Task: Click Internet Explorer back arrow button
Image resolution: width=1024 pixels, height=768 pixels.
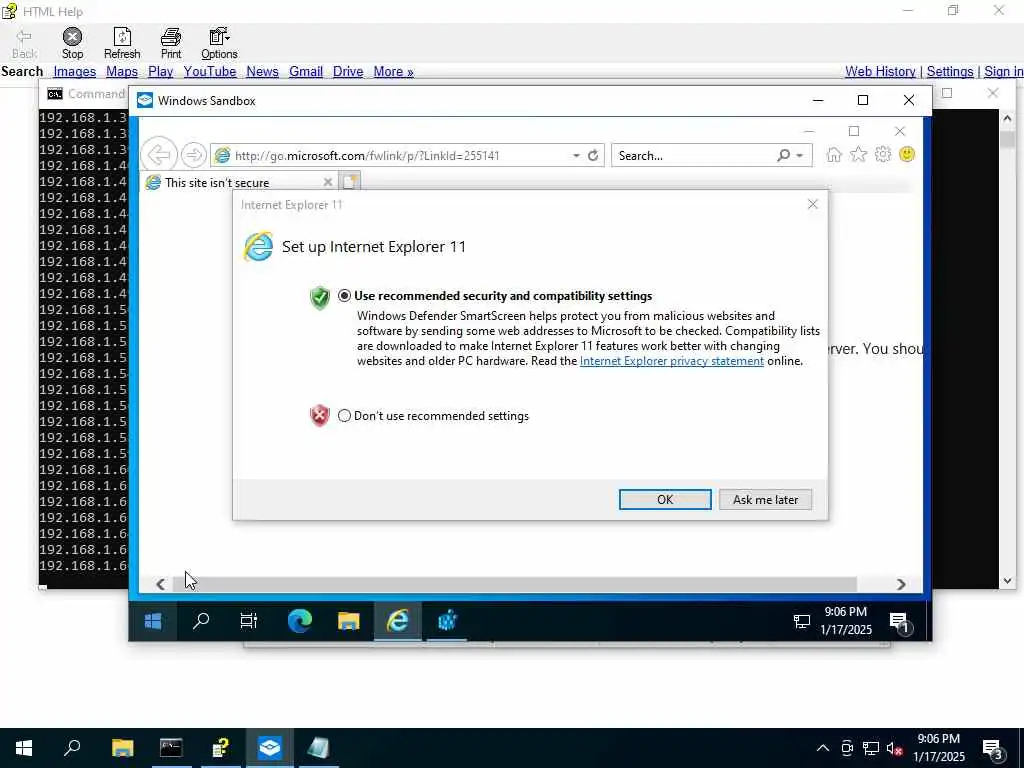Action: [x=159, y=155]
